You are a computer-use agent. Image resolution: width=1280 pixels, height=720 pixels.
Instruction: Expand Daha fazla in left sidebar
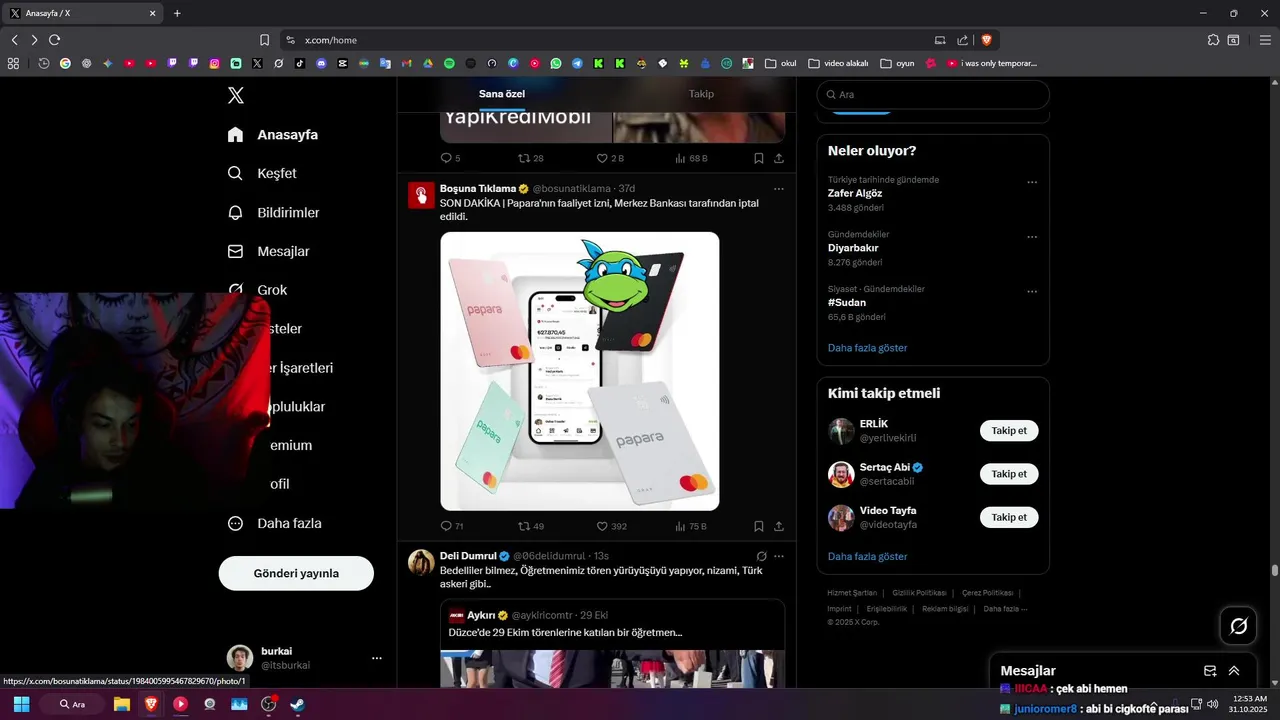pyautogui.click(x=274, y=523)
